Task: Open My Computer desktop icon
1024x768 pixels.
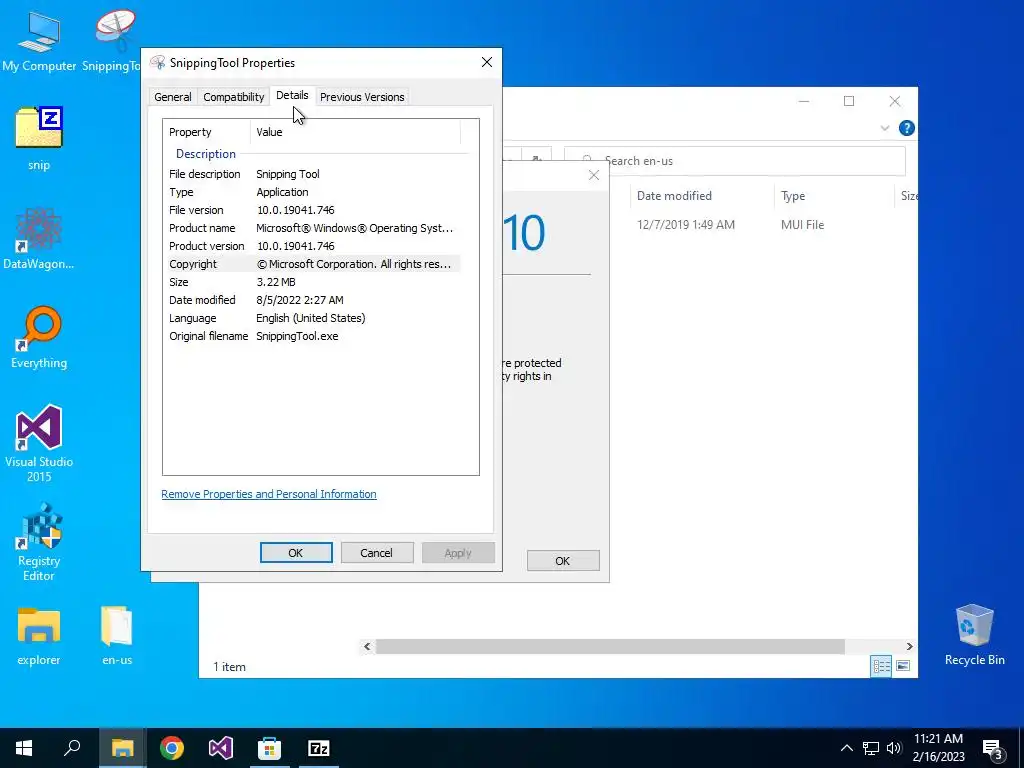Action: pyautogui.click(x=39, y=40)
